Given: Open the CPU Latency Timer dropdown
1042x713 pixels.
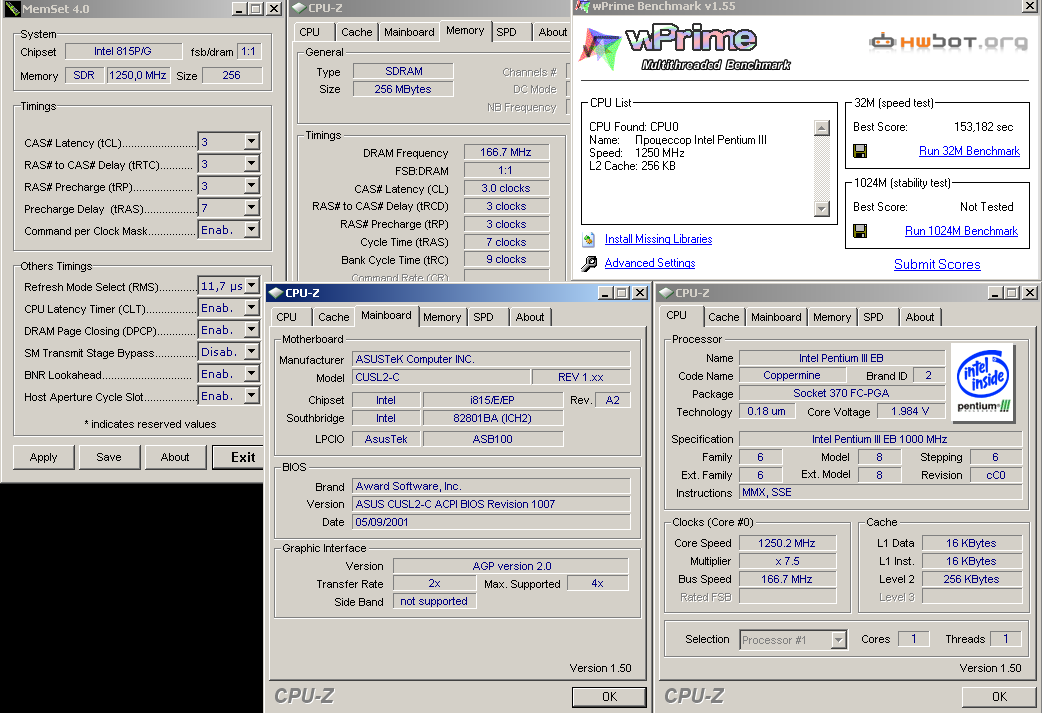Looking at the screenshot, I should (251, 308).
